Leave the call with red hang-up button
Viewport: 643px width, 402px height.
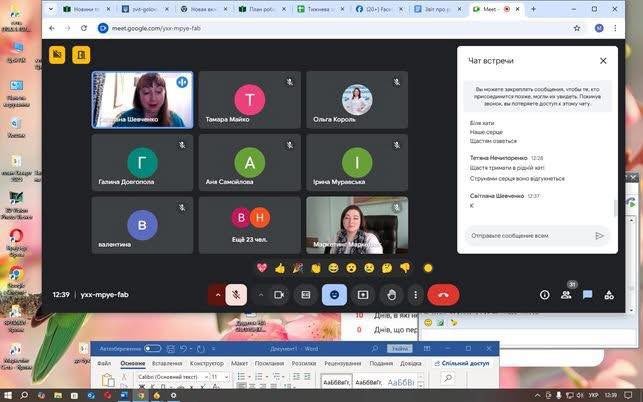point(443,295)
